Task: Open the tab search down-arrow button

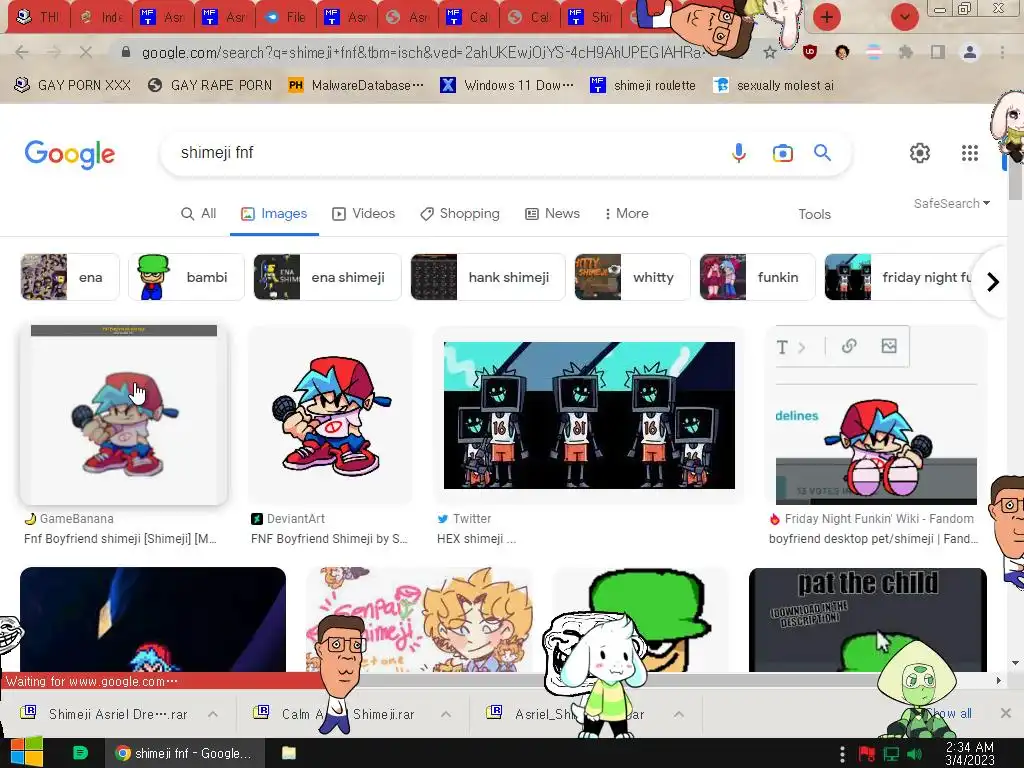Action: (x=904, y=17)
